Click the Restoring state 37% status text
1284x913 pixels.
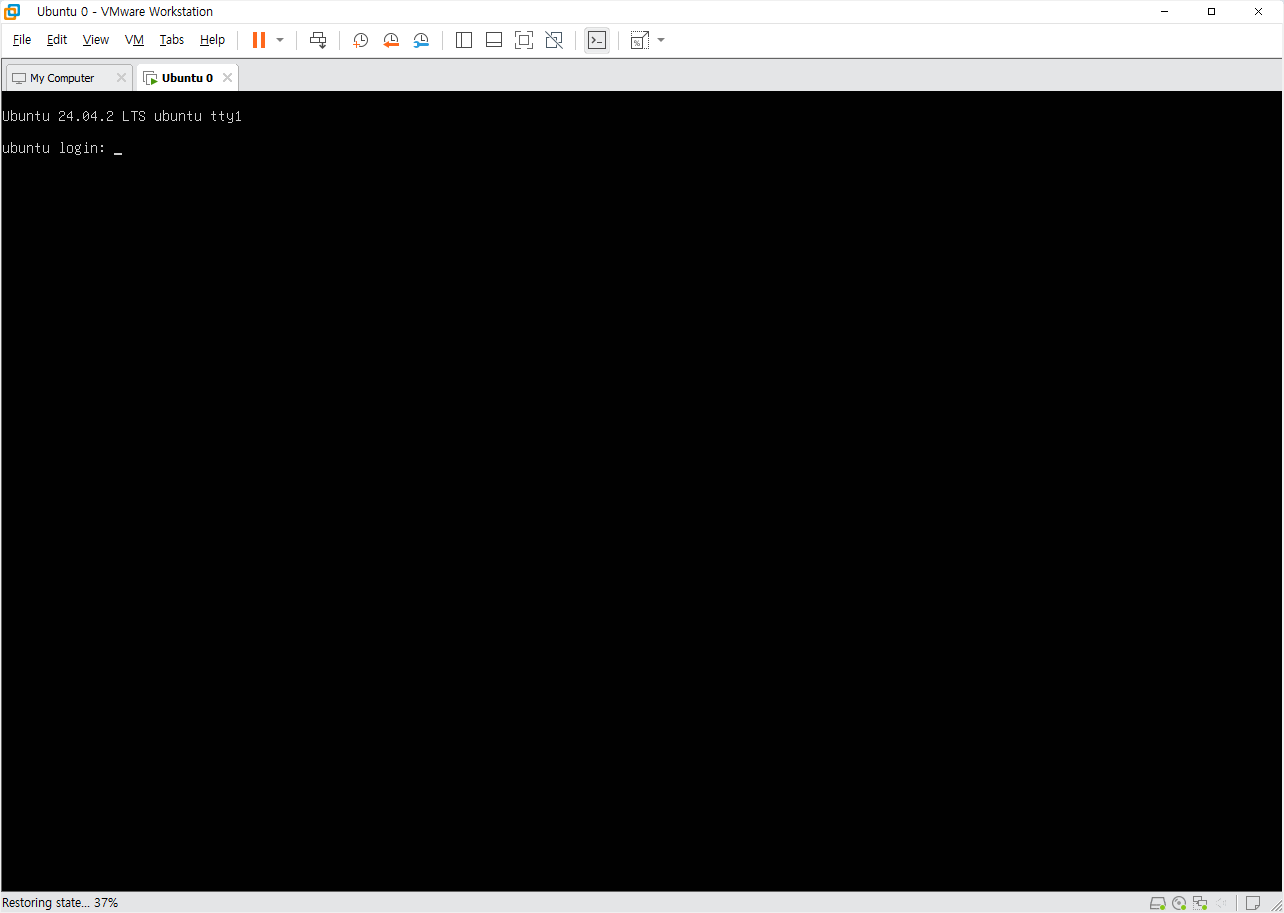(60, 903)
